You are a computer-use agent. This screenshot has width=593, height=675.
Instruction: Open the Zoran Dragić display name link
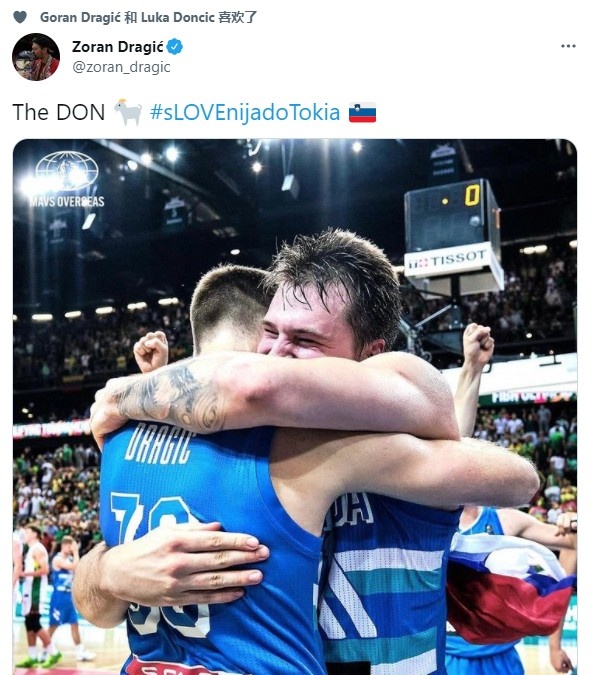click(x=117, y=46)
